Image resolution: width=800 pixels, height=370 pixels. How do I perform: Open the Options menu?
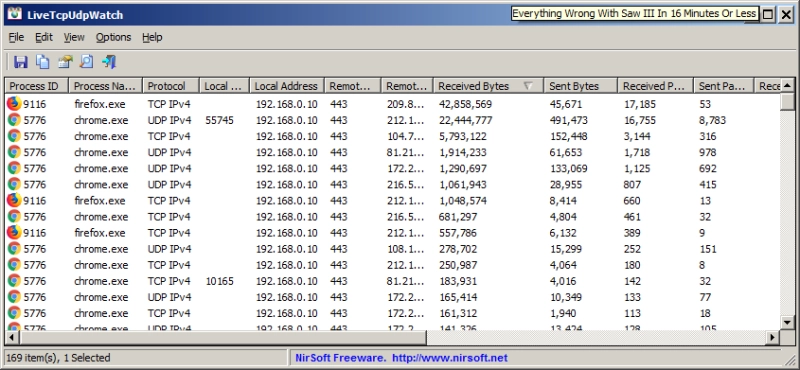[x=113, y=37]
